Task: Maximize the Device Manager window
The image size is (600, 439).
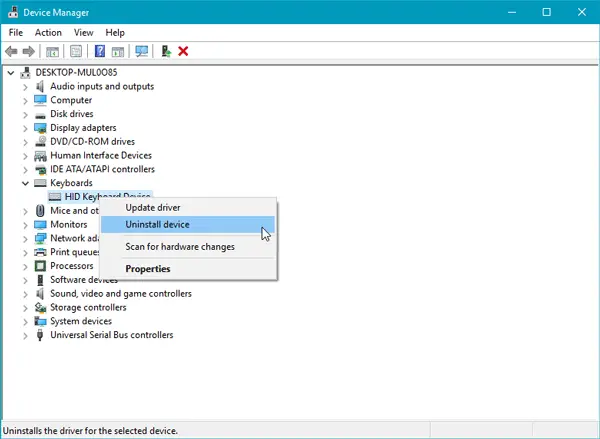Action: click(546, 12)
